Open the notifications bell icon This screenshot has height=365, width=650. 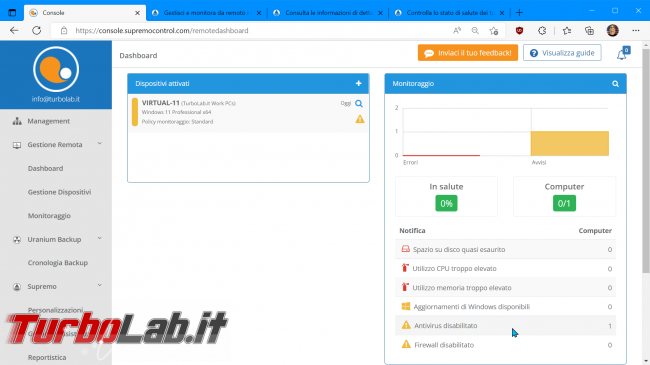click(622, 54)
